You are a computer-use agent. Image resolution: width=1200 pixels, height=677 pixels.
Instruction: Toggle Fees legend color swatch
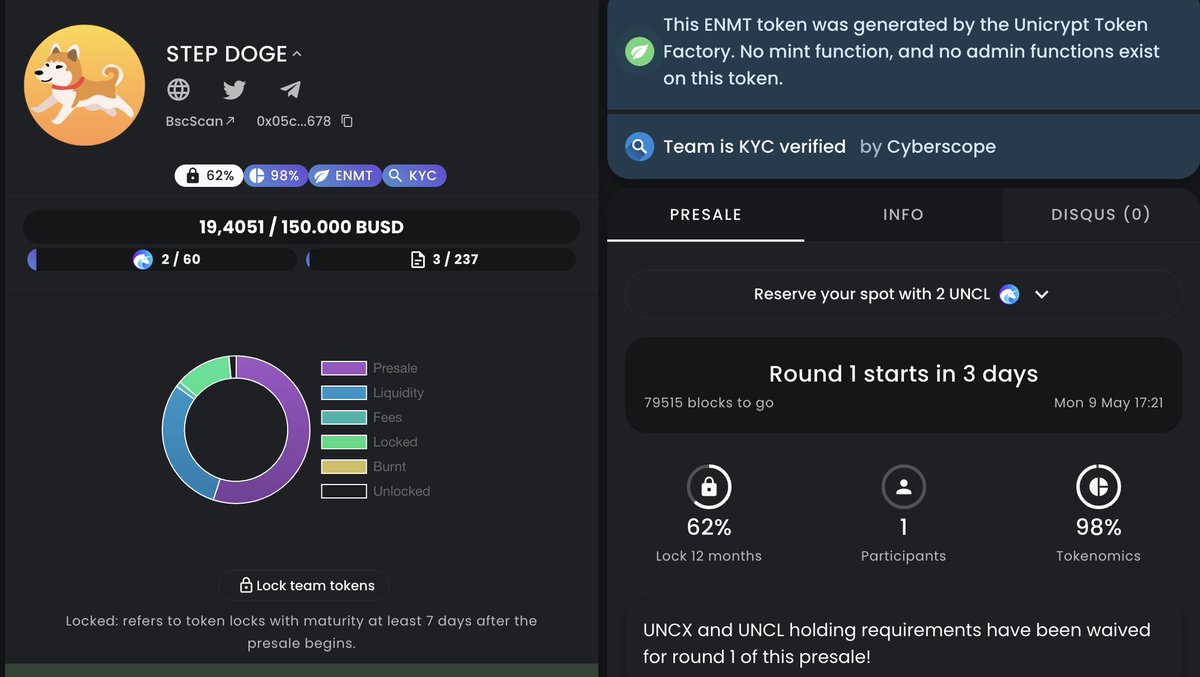pos(343,417)
